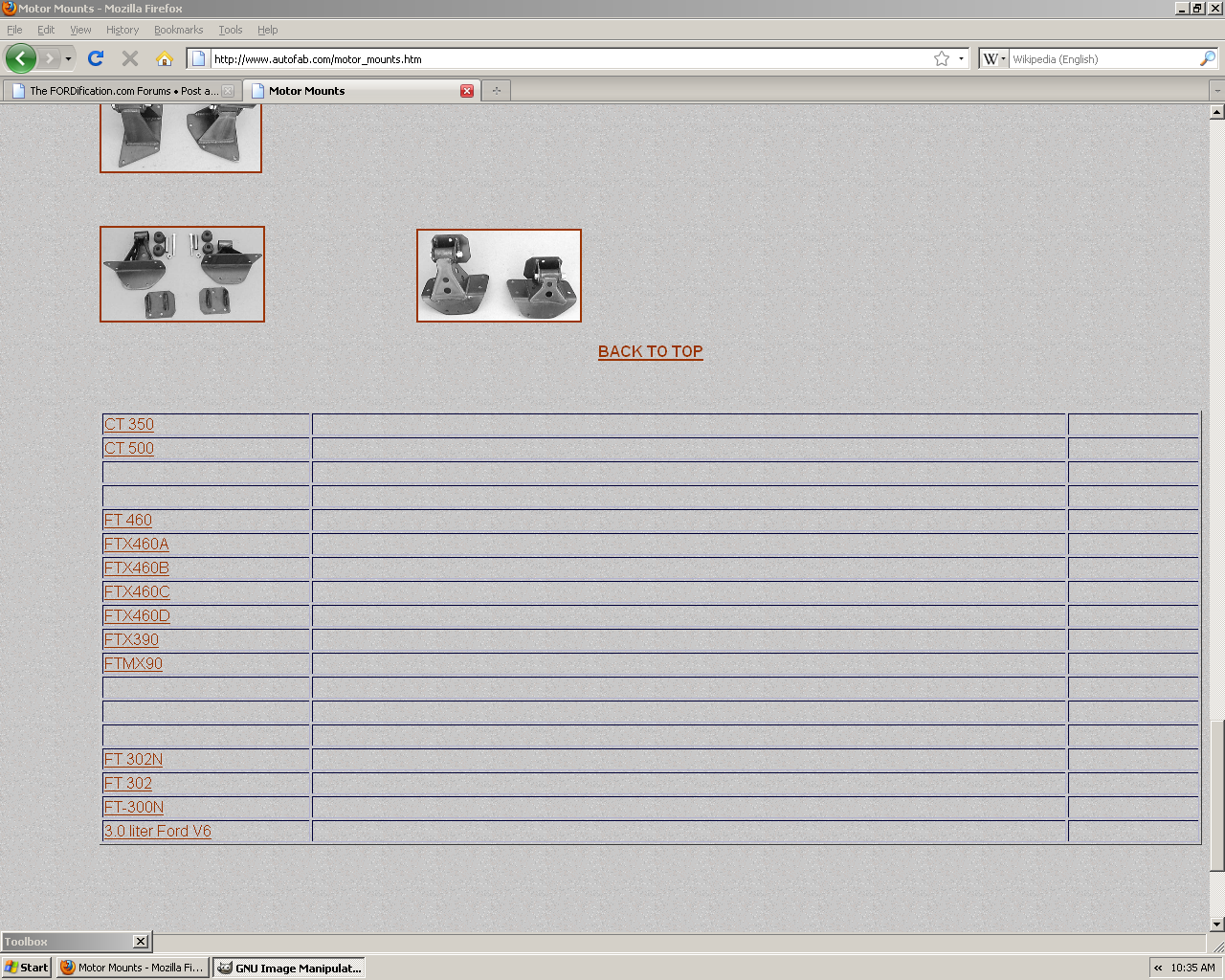1225x980 pixels.
Task: Click the URL address field
Action: pos(569,58)
